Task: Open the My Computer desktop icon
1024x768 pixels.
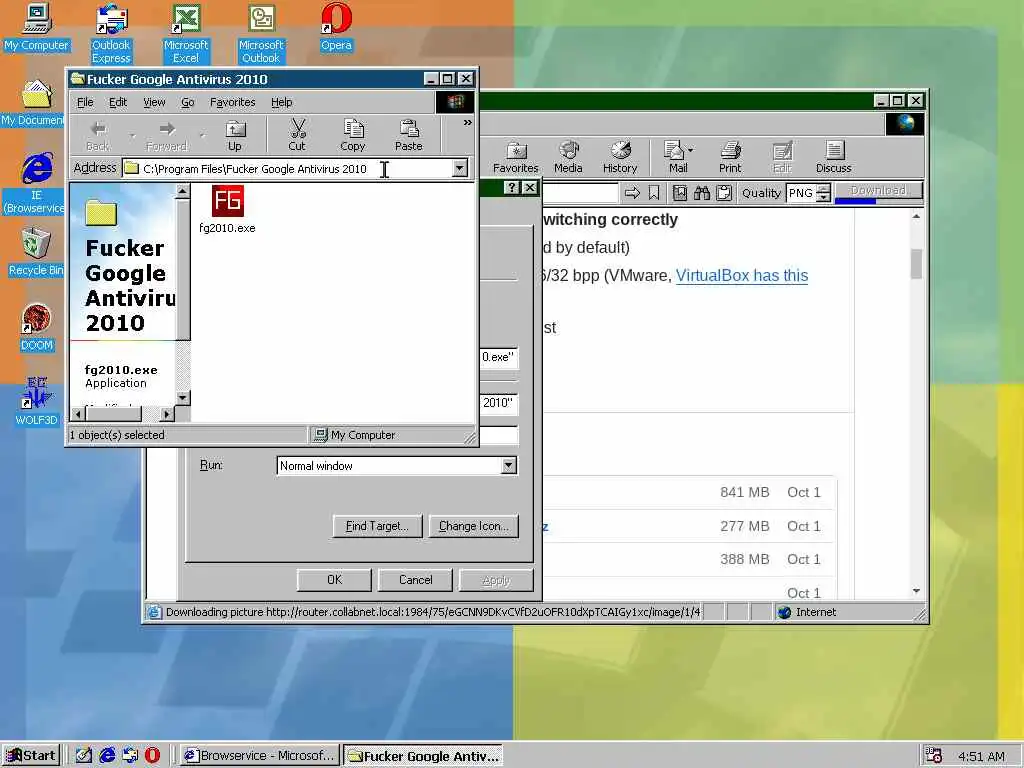Action: click(x=36, y=27)
